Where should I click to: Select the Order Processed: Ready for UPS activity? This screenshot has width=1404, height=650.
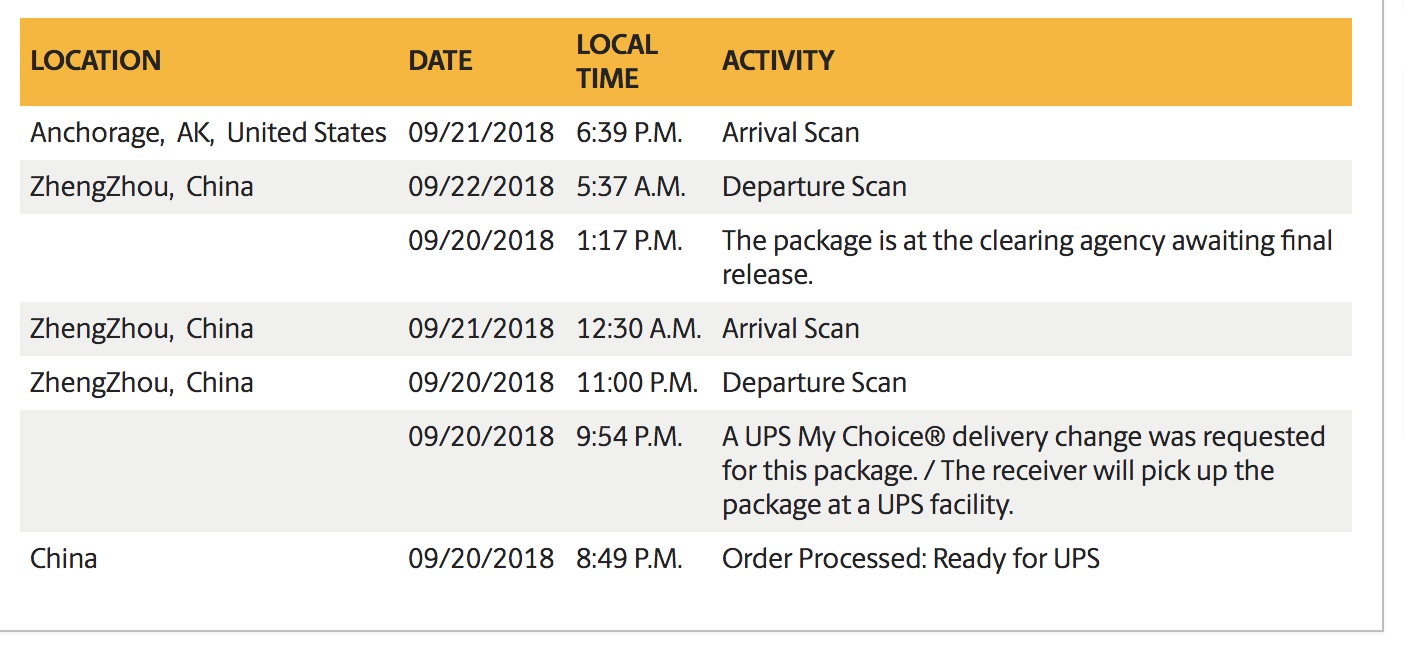910,558
